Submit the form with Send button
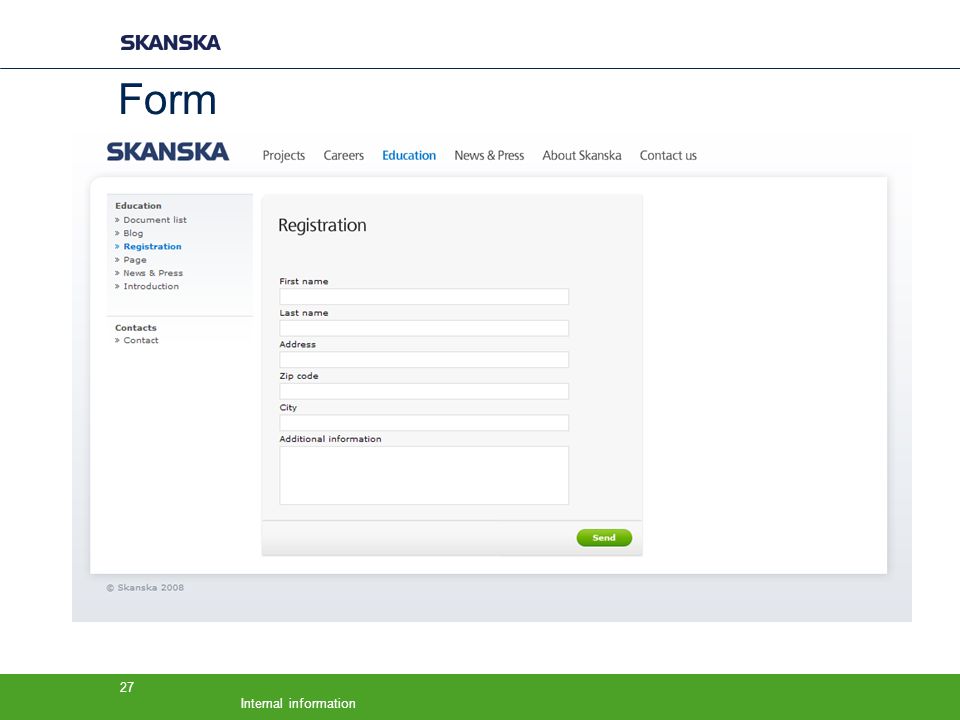 (x=604, y=538)
